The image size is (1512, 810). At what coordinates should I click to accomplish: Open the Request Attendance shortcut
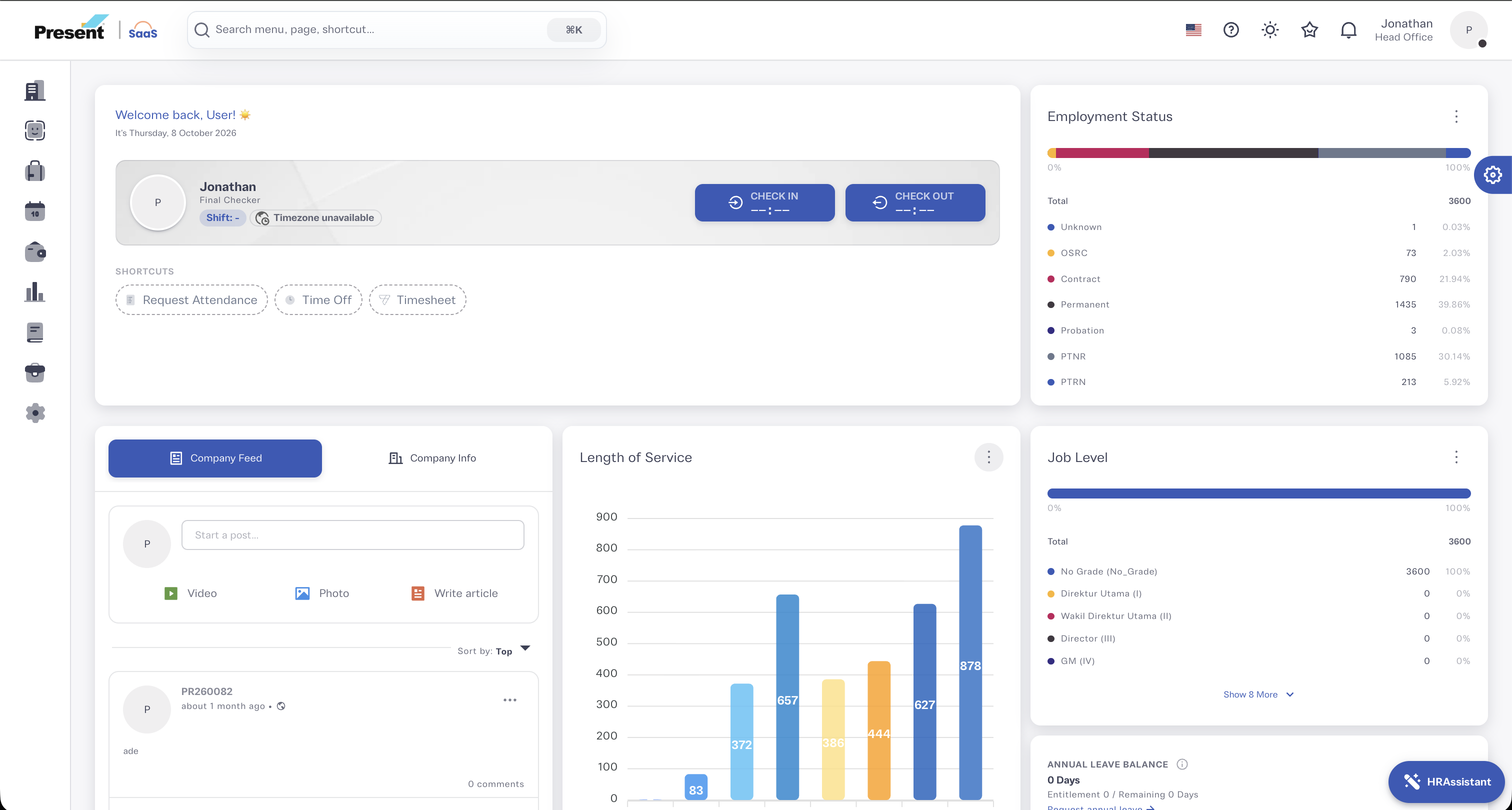[x=191, y=300]
